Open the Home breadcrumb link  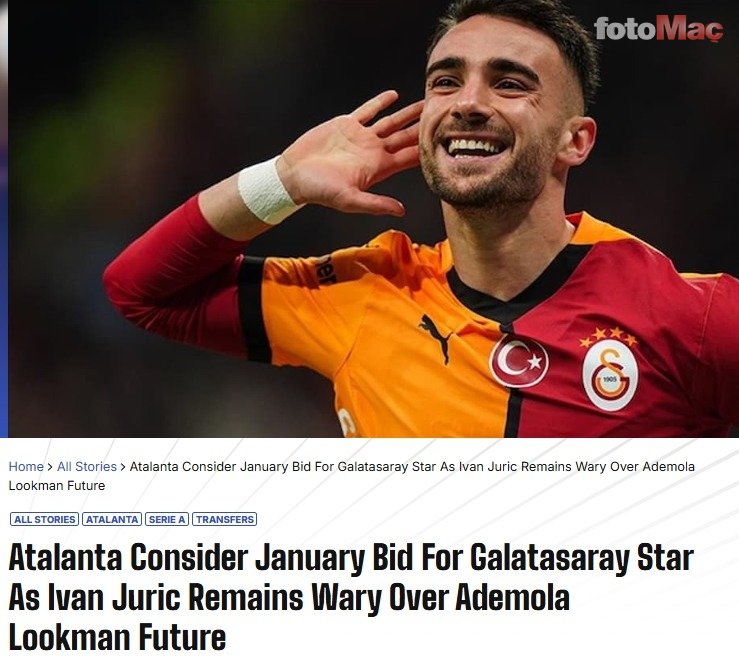click(26, 466)
